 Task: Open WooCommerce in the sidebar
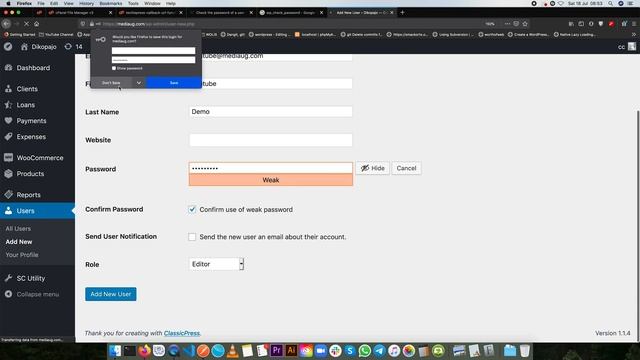[x=40, y=158]
